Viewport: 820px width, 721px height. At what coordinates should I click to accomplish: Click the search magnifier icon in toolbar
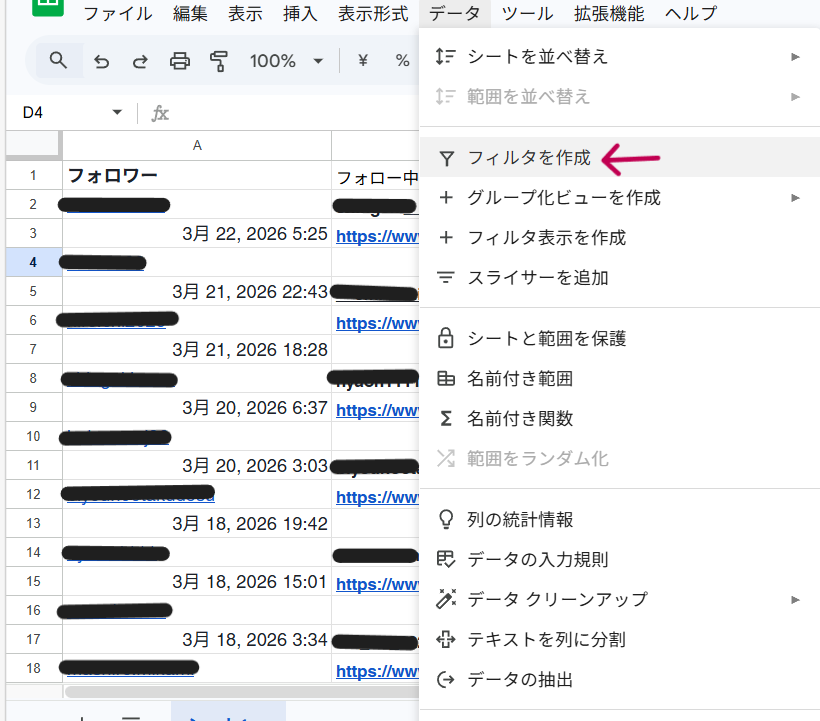coord(58,61)
